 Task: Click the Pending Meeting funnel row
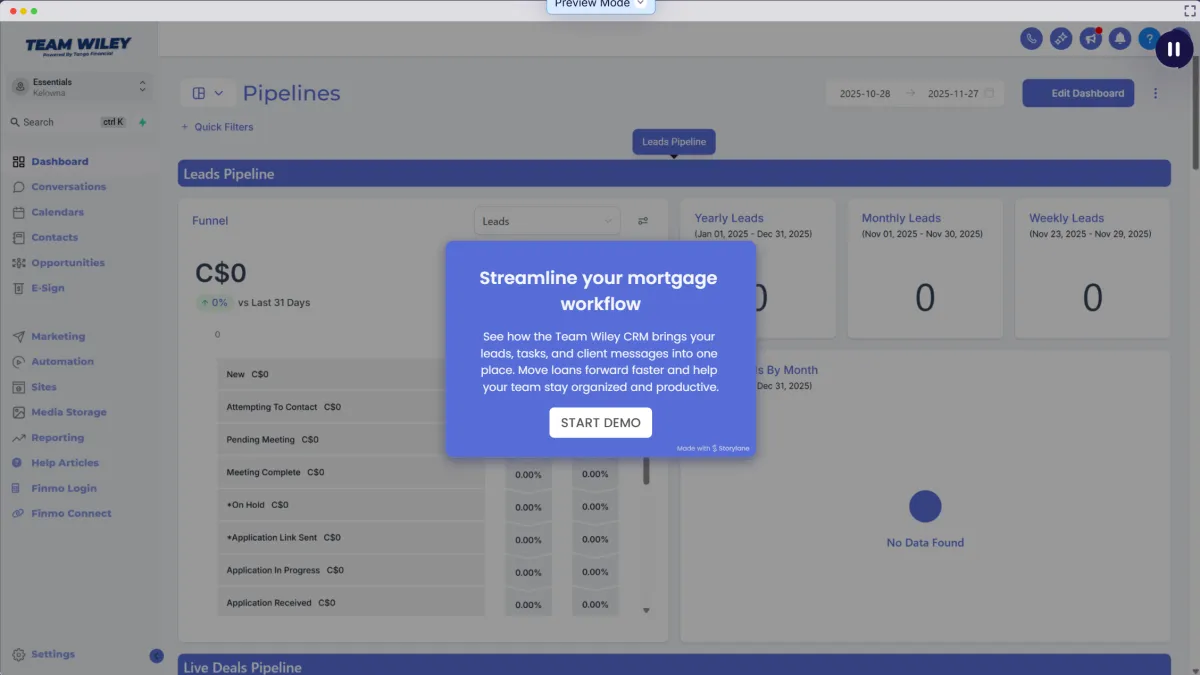351,439
